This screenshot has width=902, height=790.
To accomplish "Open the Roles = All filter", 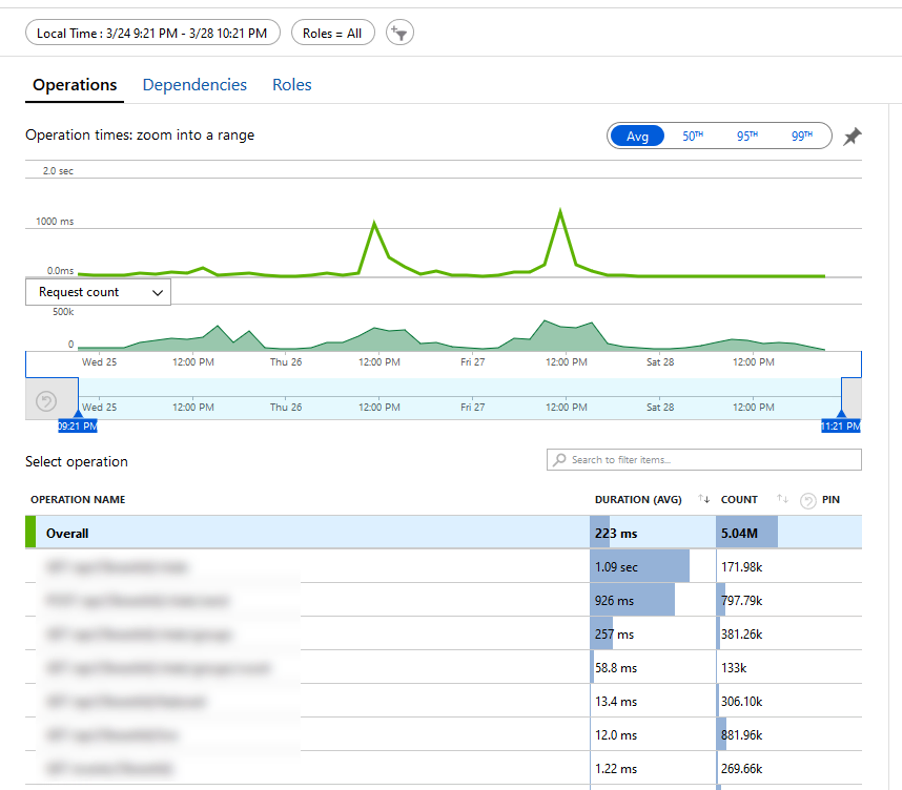I will (x=332, y=33).
